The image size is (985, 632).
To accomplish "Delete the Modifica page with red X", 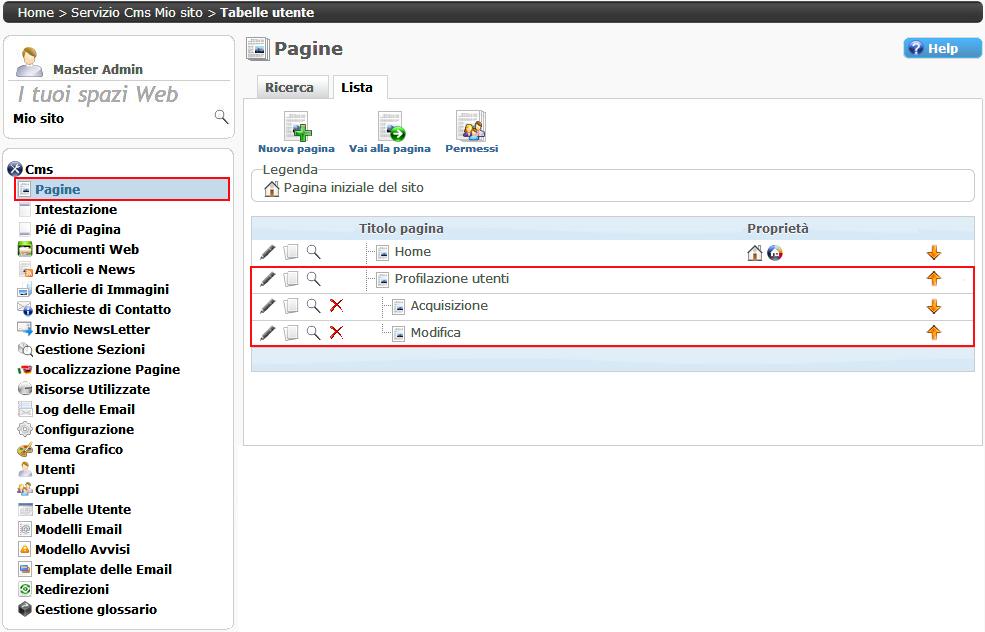I will tap(336, 333).
